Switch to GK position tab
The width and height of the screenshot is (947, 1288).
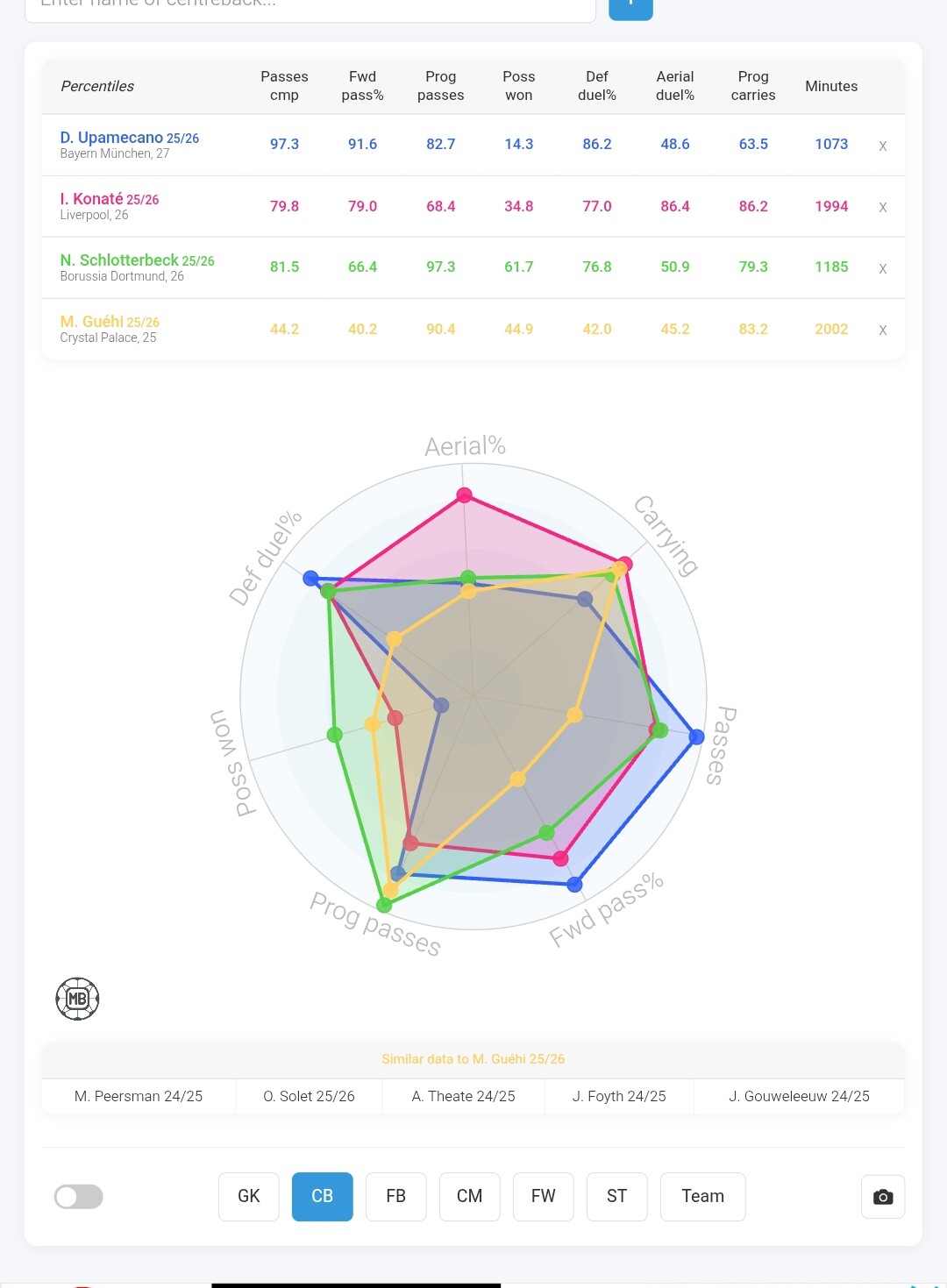tap(249, 1197)
